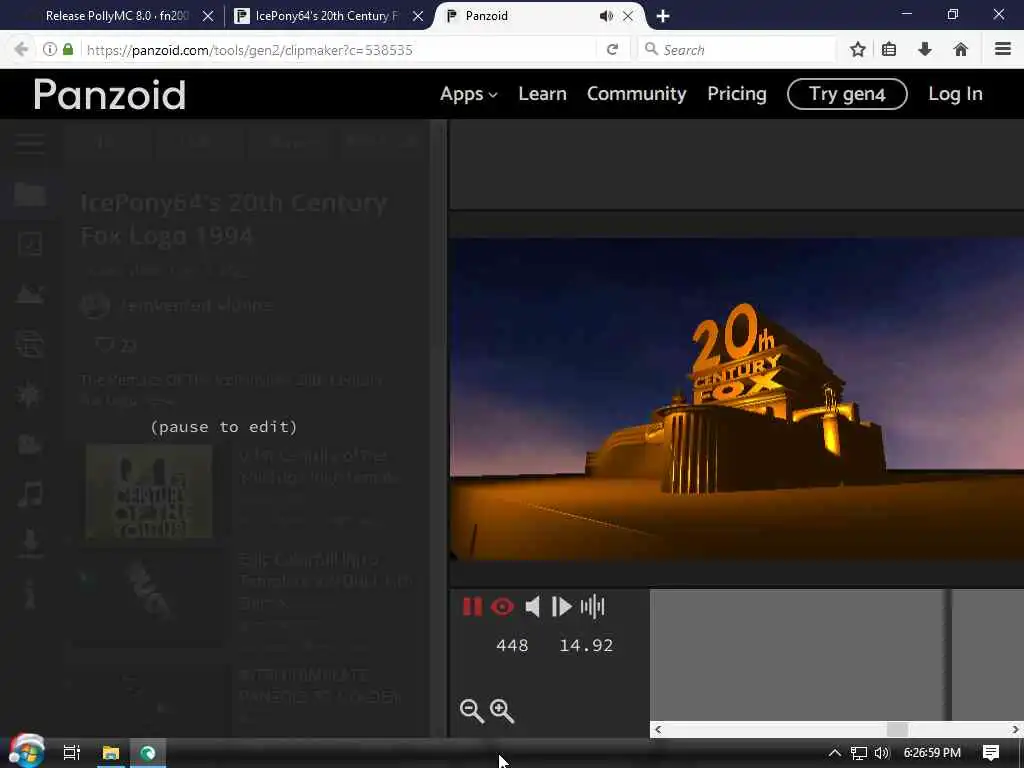Click the time value 14.92

586,646
